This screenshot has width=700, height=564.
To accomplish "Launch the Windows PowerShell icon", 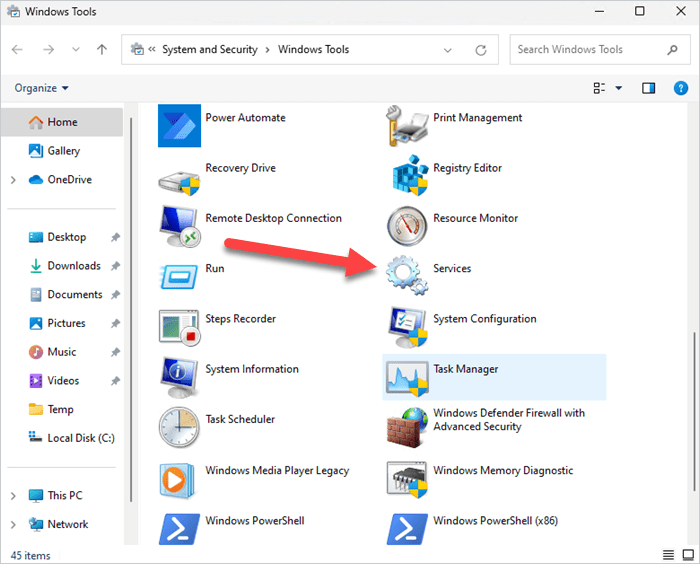I will (x=179, y=529).
